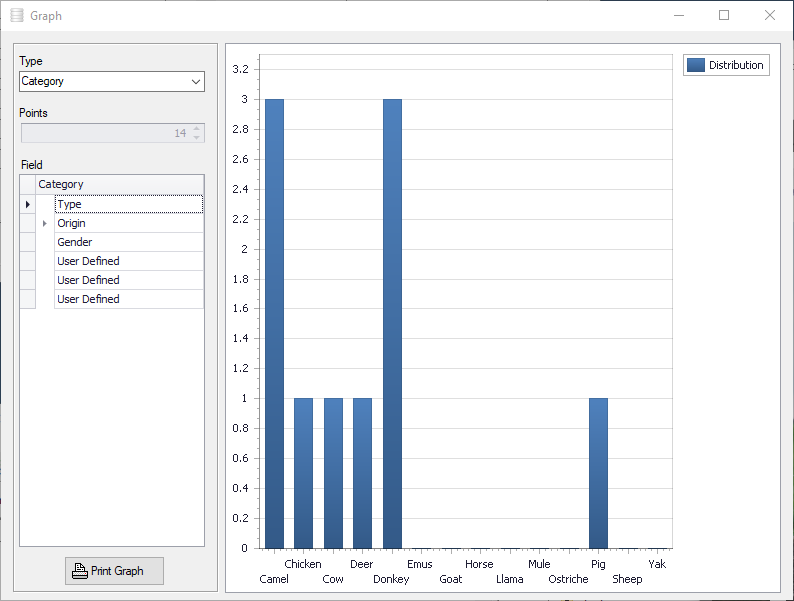Click the Points field showing 14
Screen dimensions: 794x601
(x=112, y=133)
